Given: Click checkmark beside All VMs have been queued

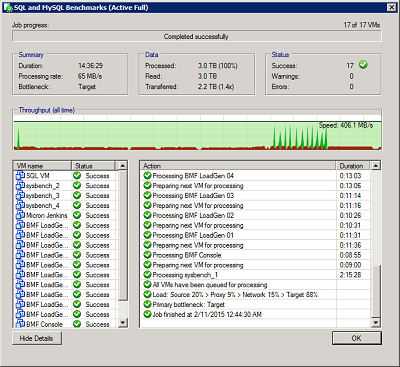Looking at the screenshot, I should (147, 284).
